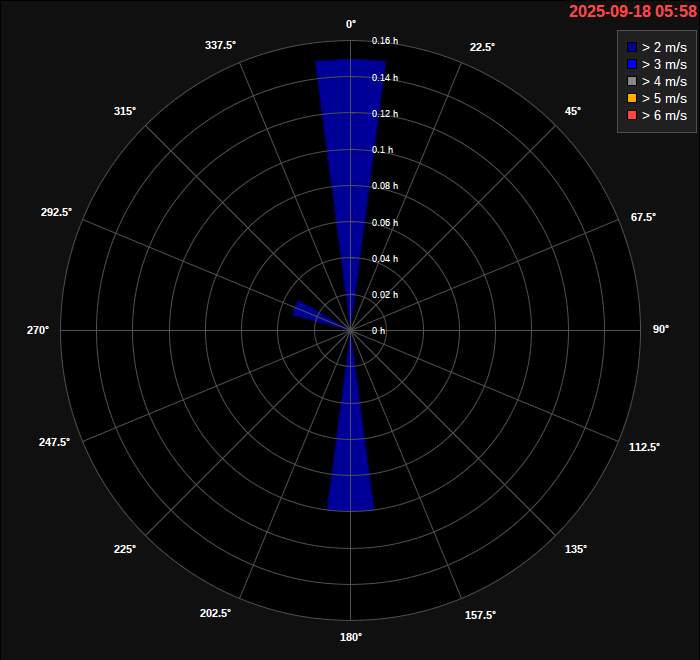Click the dark navy > 2 m/s legend swatch
This screenshot has height=660, width=700.
click(x=632, y=47)
